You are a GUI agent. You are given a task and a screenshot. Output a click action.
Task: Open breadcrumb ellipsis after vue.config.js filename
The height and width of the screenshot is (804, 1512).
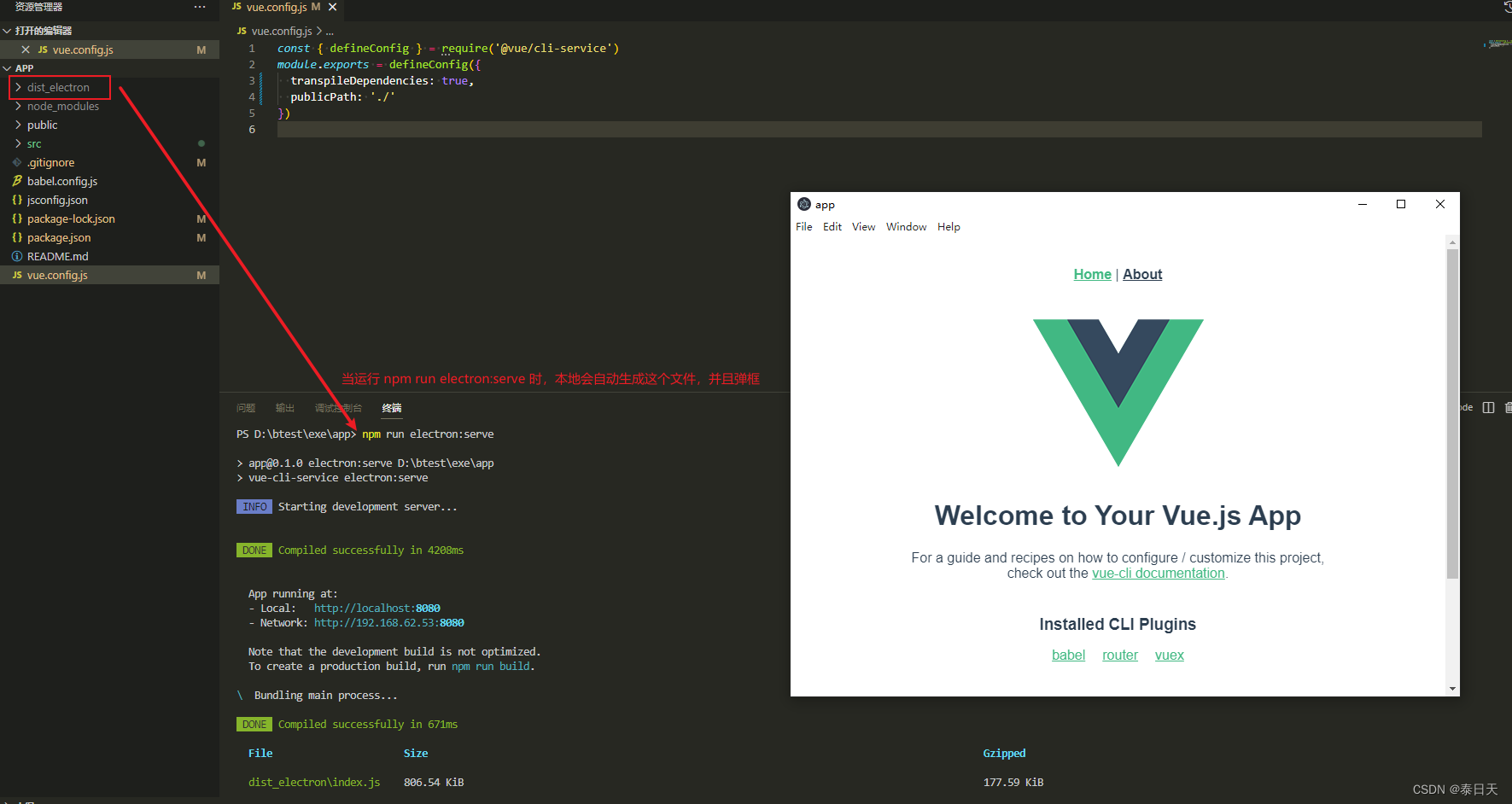(x=330, y=31)
